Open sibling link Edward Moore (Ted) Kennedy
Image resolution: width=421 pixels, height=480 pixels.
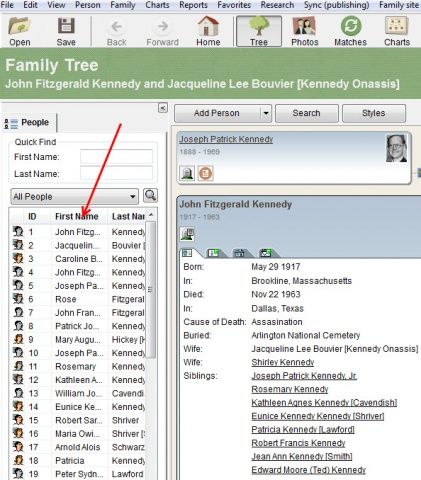click(x=309, y=470)
